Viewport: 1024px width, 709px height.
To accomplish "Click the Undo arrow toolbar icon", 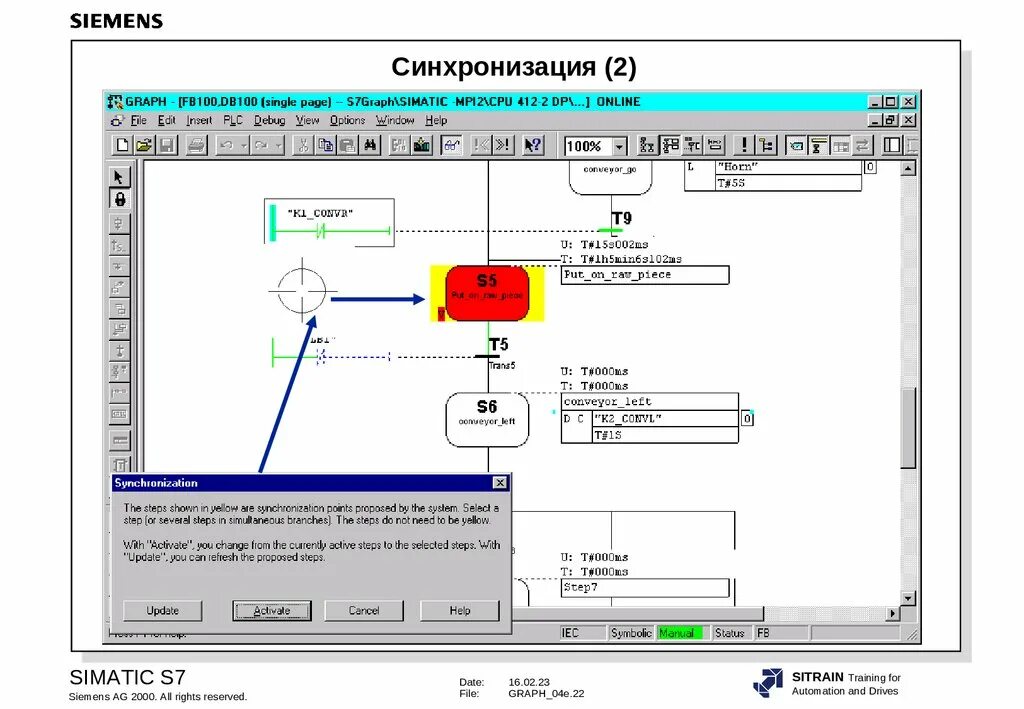I will (x=226, y=145).
